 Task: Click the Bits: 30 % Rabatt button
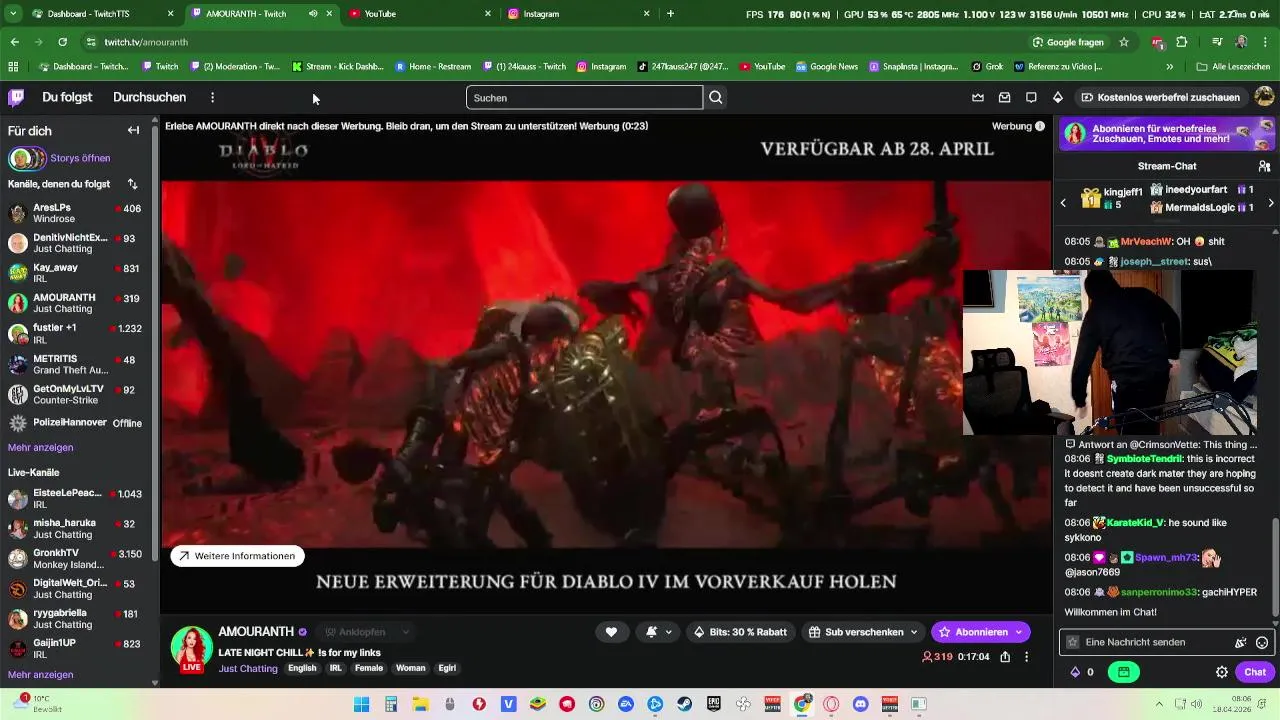click(x=740, y=632)
